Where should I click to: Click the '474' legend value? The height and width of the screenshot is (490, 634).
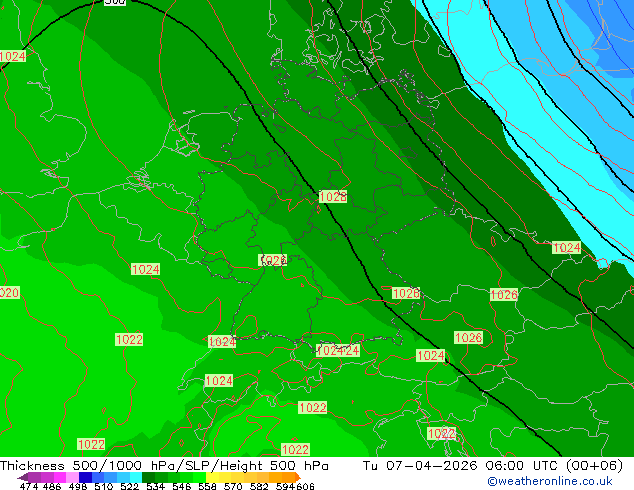point(29,486)
